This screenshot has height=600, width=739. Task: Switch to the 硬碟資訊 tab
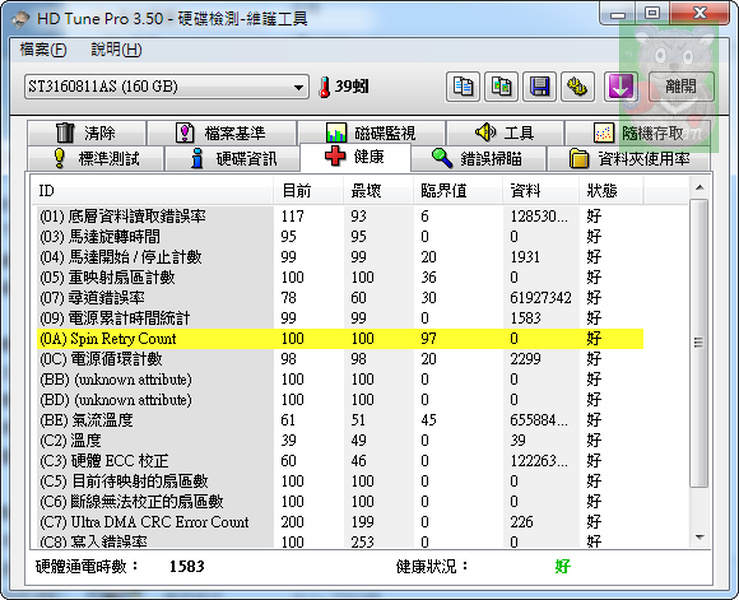click(x=233, y=158)
